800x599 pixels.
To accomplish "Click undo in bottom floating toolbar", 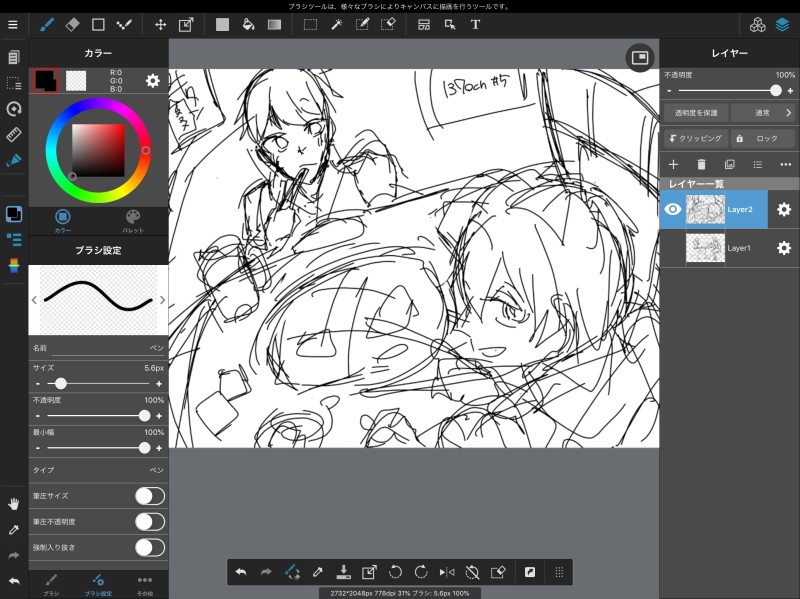I will click(x=241, y=572).
